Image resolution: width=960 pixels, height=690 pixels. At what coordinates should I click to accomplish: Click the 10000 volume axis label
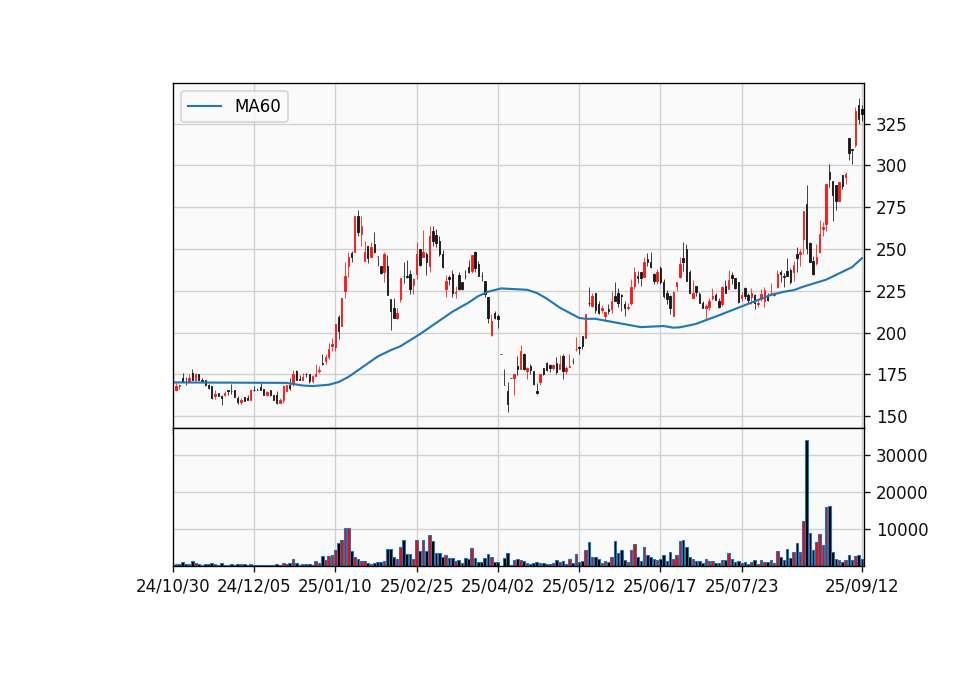(901, 530)
